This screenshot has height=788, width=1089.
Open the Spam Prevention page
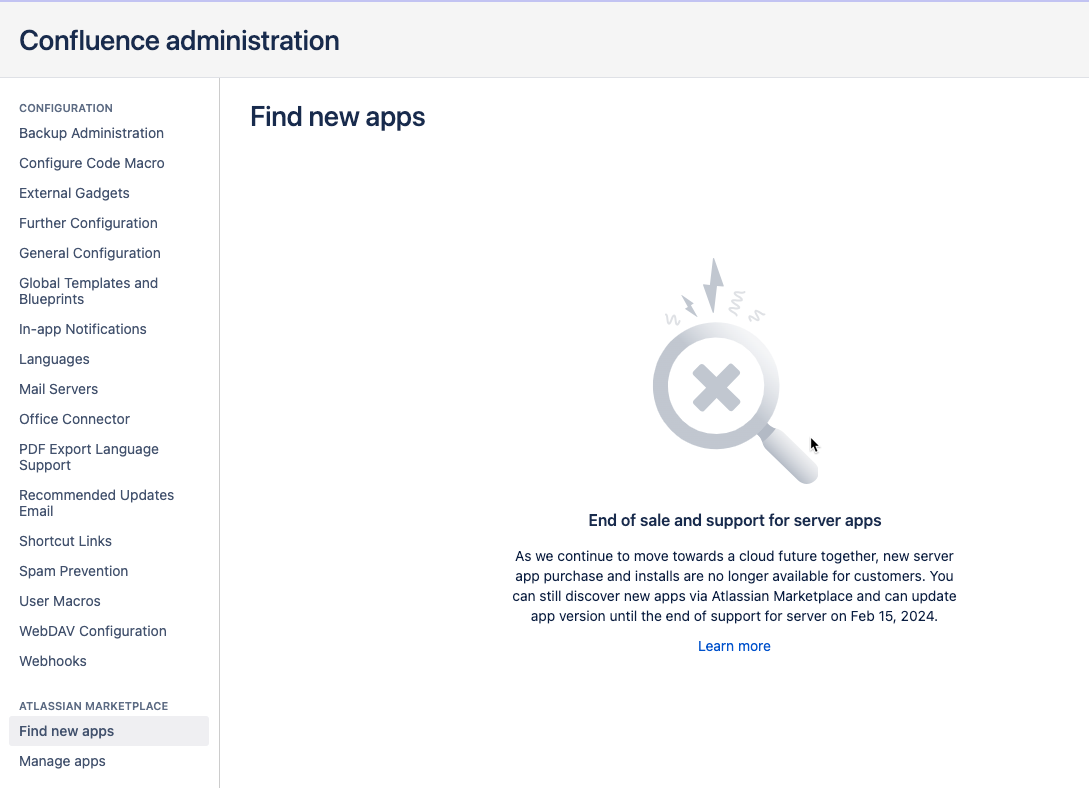[73, 571]
